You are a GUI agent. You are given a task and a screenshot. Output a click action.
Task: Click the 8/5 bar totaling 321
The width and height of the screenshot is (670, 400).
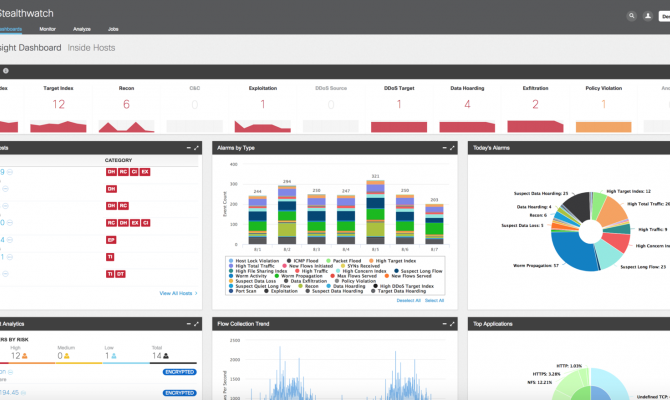pyautogui.click(x=375, y=212)
